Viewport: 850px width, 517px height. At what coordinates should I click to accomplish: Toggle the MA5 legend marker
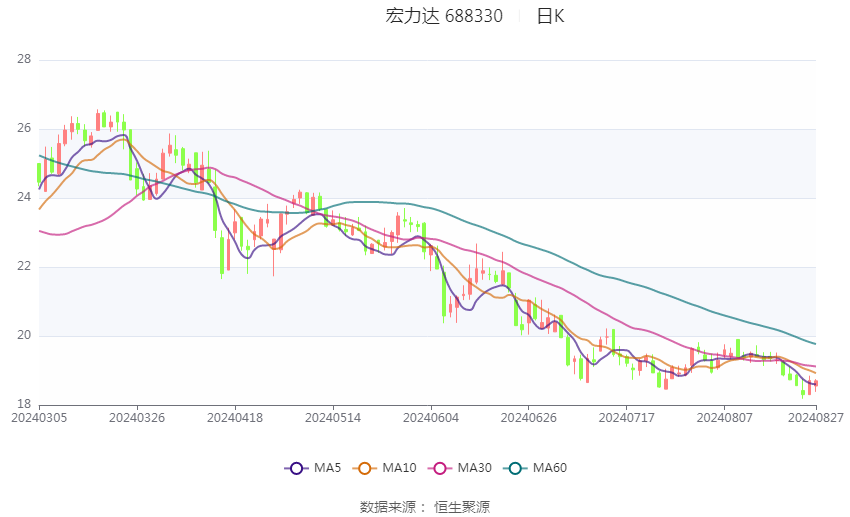pyautogui.click(x=296, y=468)
